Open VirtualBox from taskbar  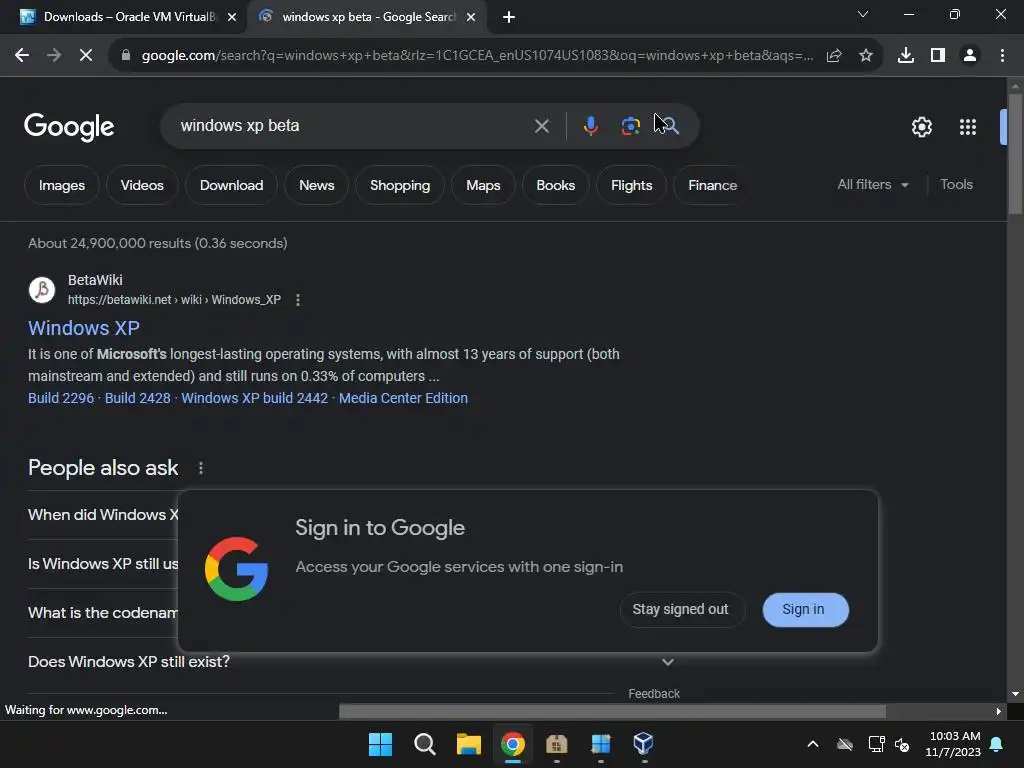coord(643,744)
